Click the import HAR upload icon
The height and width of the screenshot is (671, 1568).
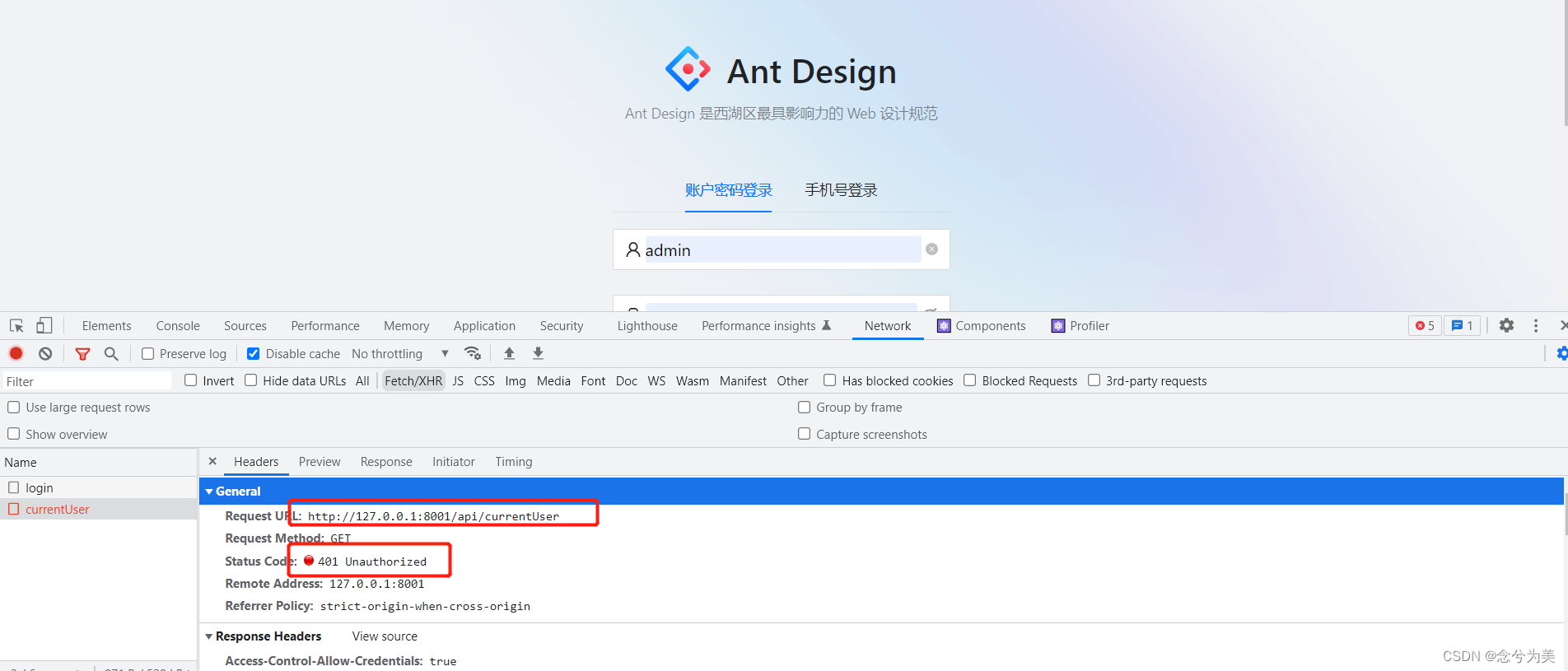click(x=509, y=353)
